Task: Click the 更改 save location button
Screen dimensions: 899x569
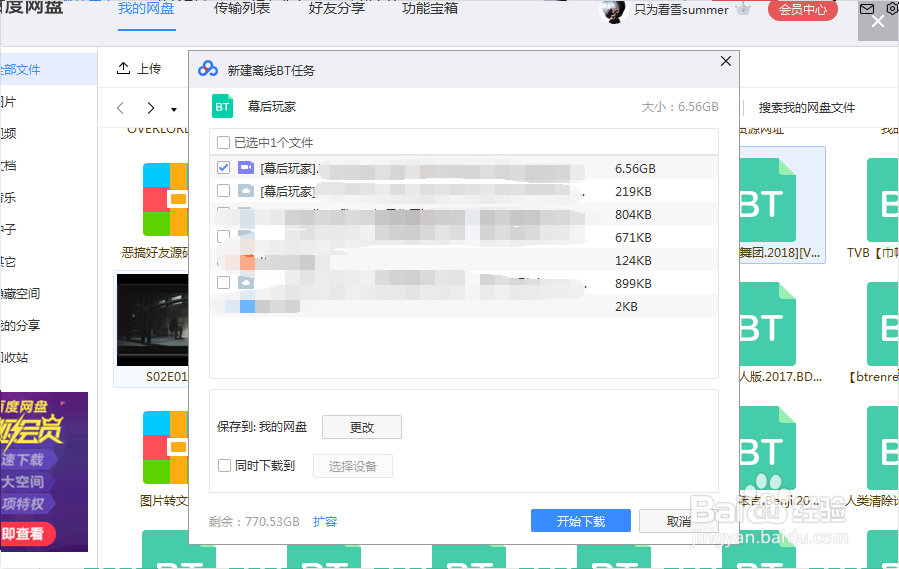Action: [x=362, y=427]
